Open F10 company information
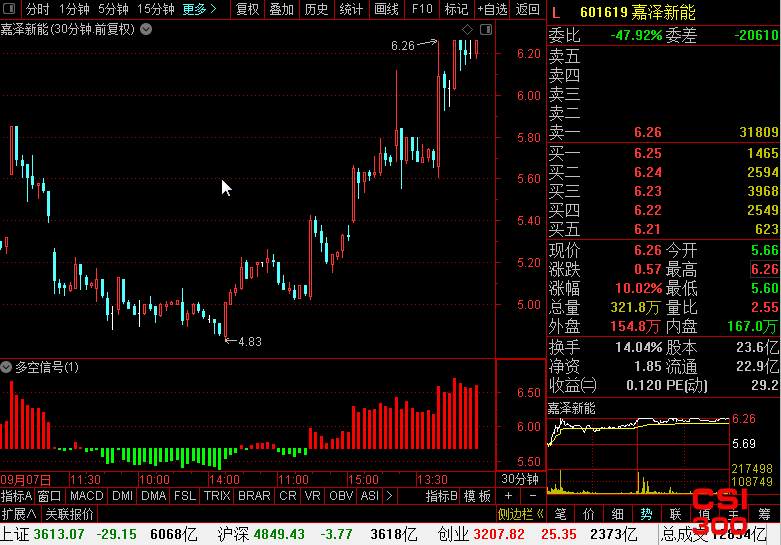781x545 pixels. tap(422, 9)
